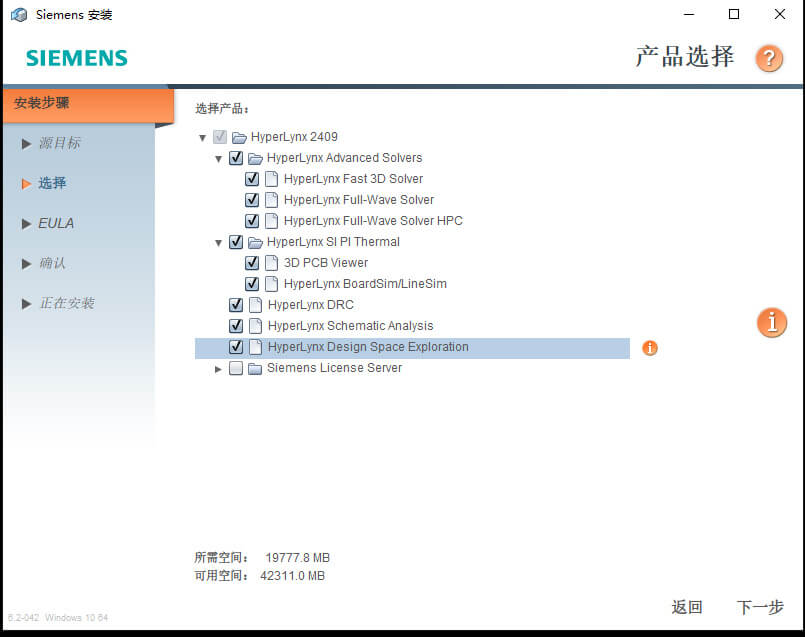Select the HyperLynx 2409 tree row label

coord(294,137)
